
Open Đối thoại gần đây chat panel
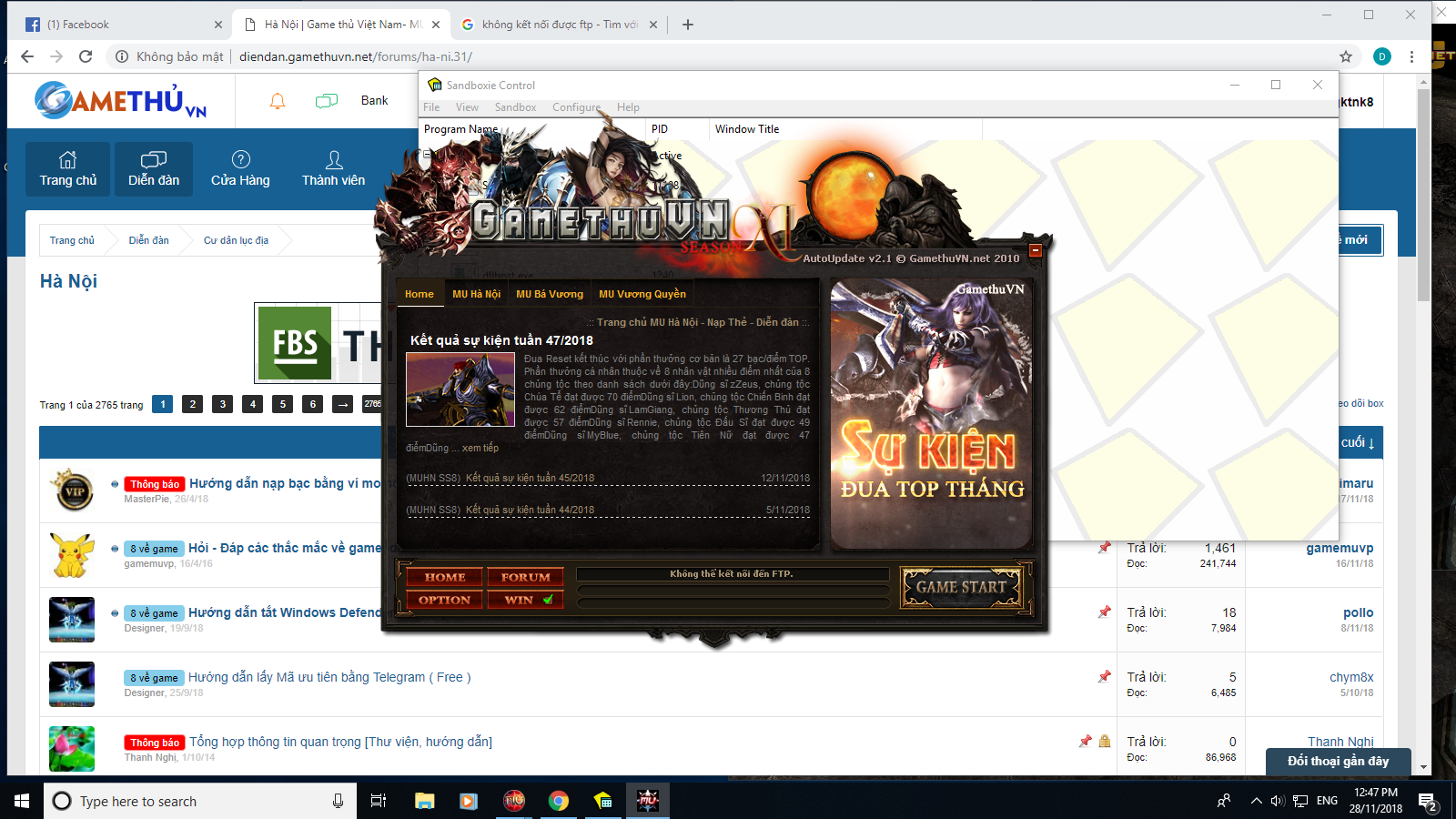coord(1338,762)
